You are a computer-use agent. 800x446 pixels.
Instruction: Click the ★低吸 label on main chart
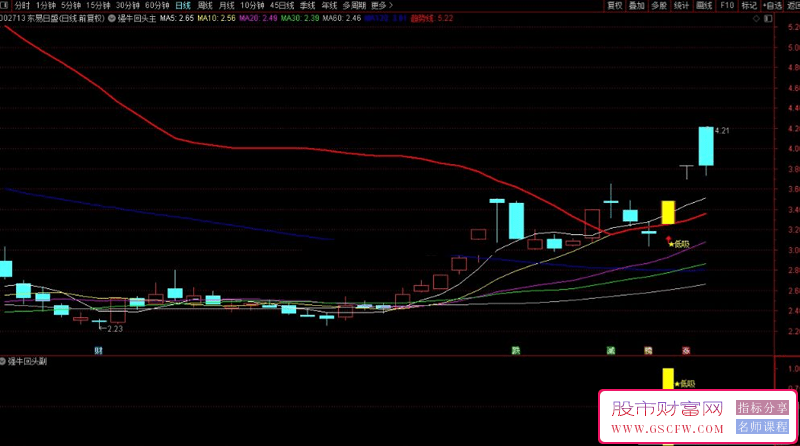(679, 244)
